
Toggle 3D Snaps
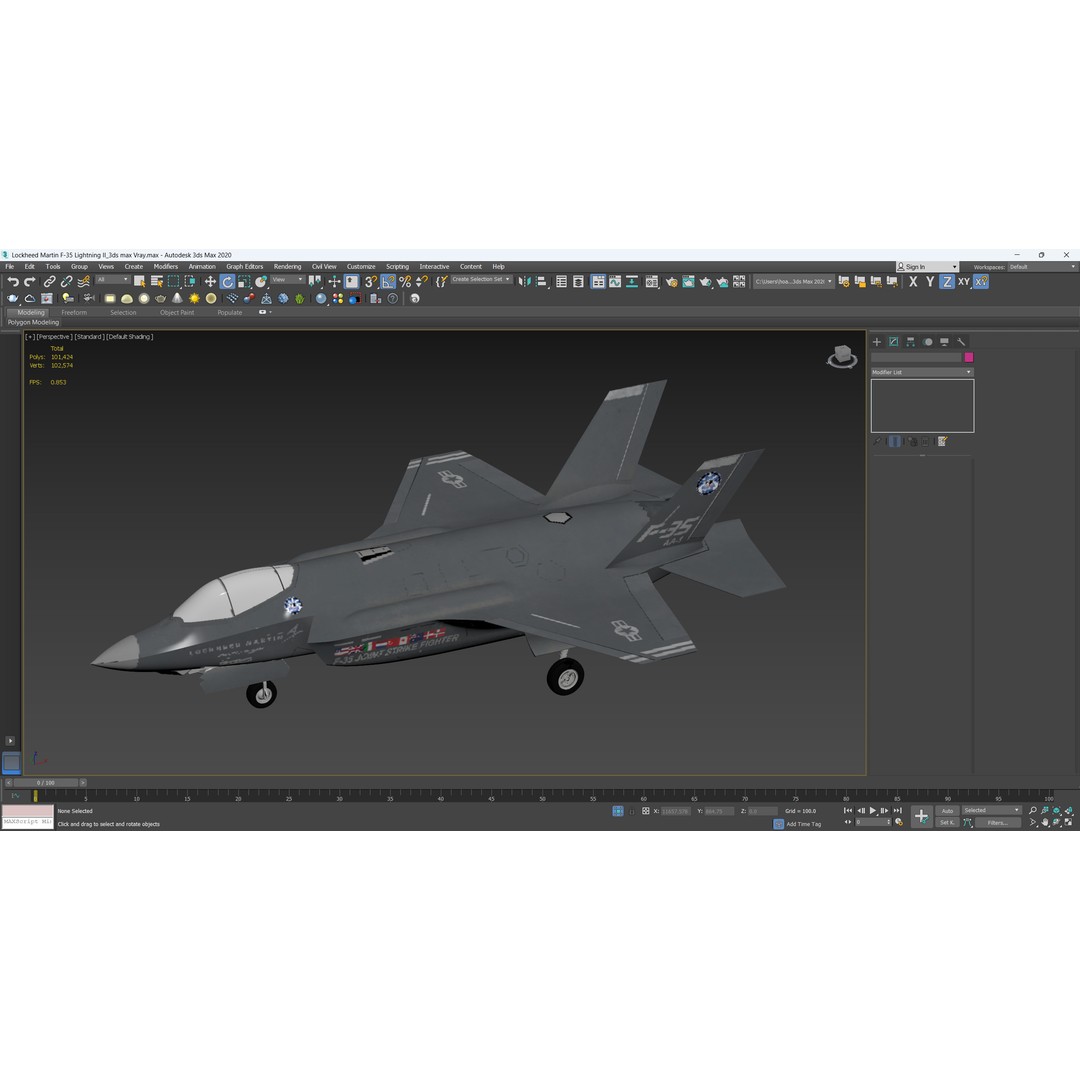point(371,282)
